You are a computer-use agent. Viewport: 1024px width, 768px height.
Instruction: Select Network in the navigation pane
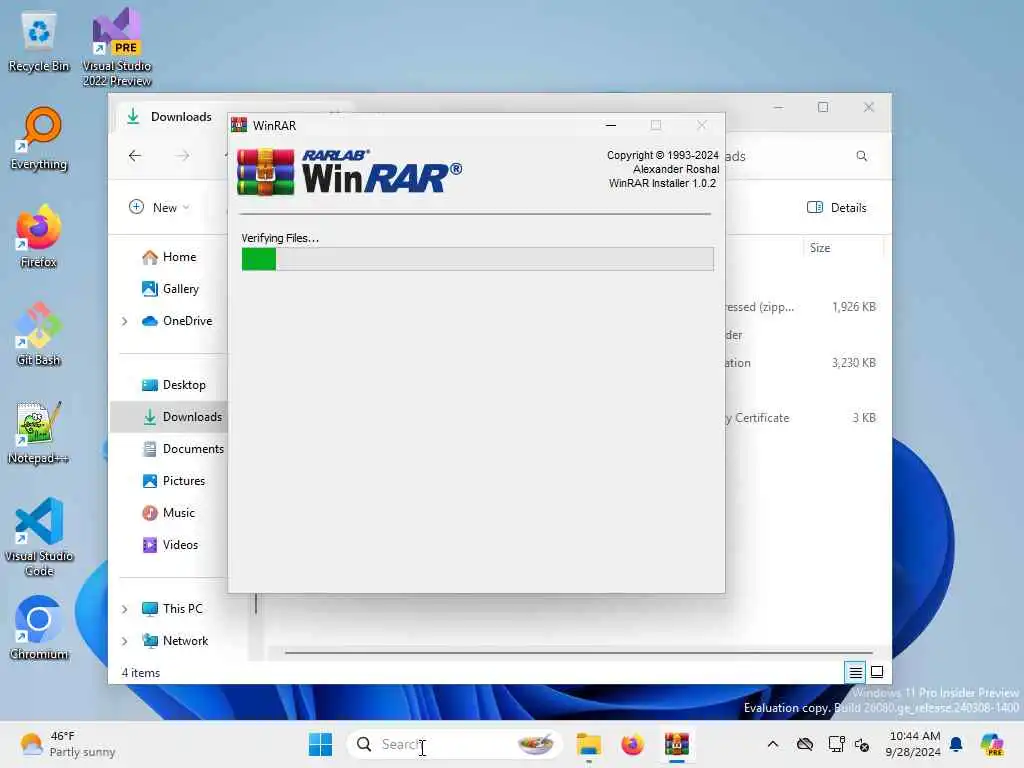[x=175, y=641]
